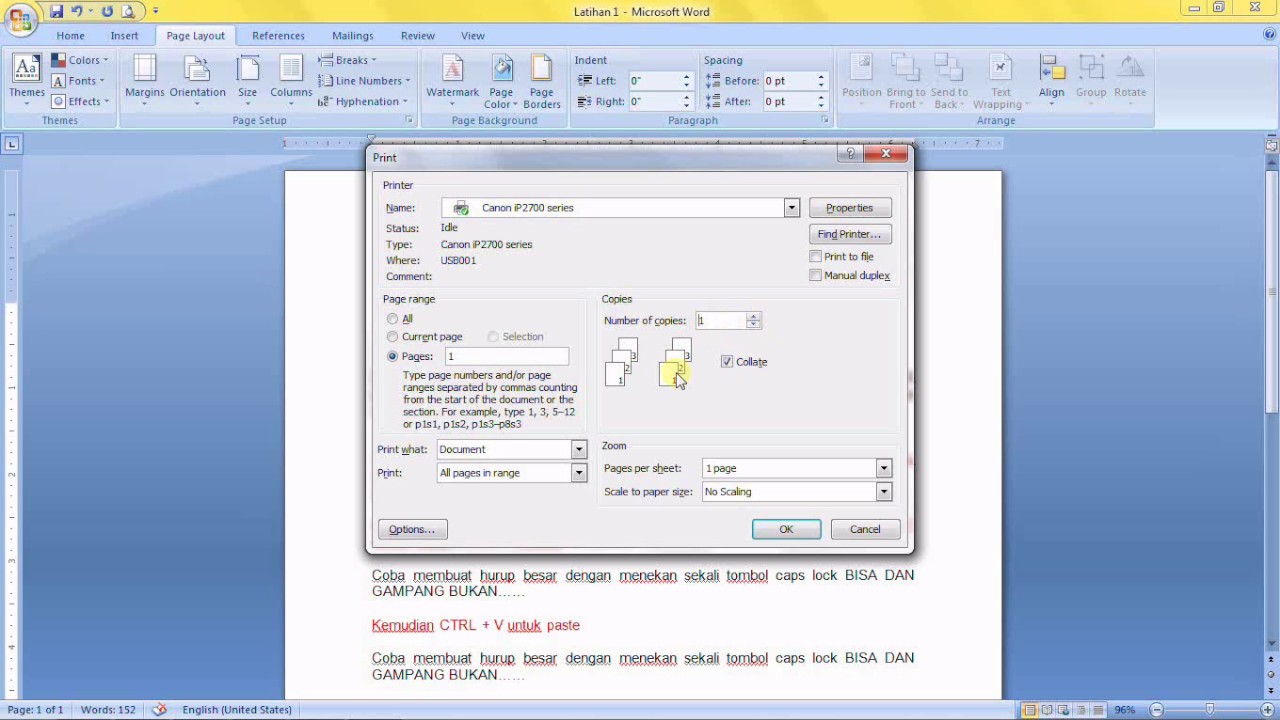Open the Customize Quick Access Toolbar arrow
Image resolution: width=1280 pixels, height=720 pixels.
(156, 12)
